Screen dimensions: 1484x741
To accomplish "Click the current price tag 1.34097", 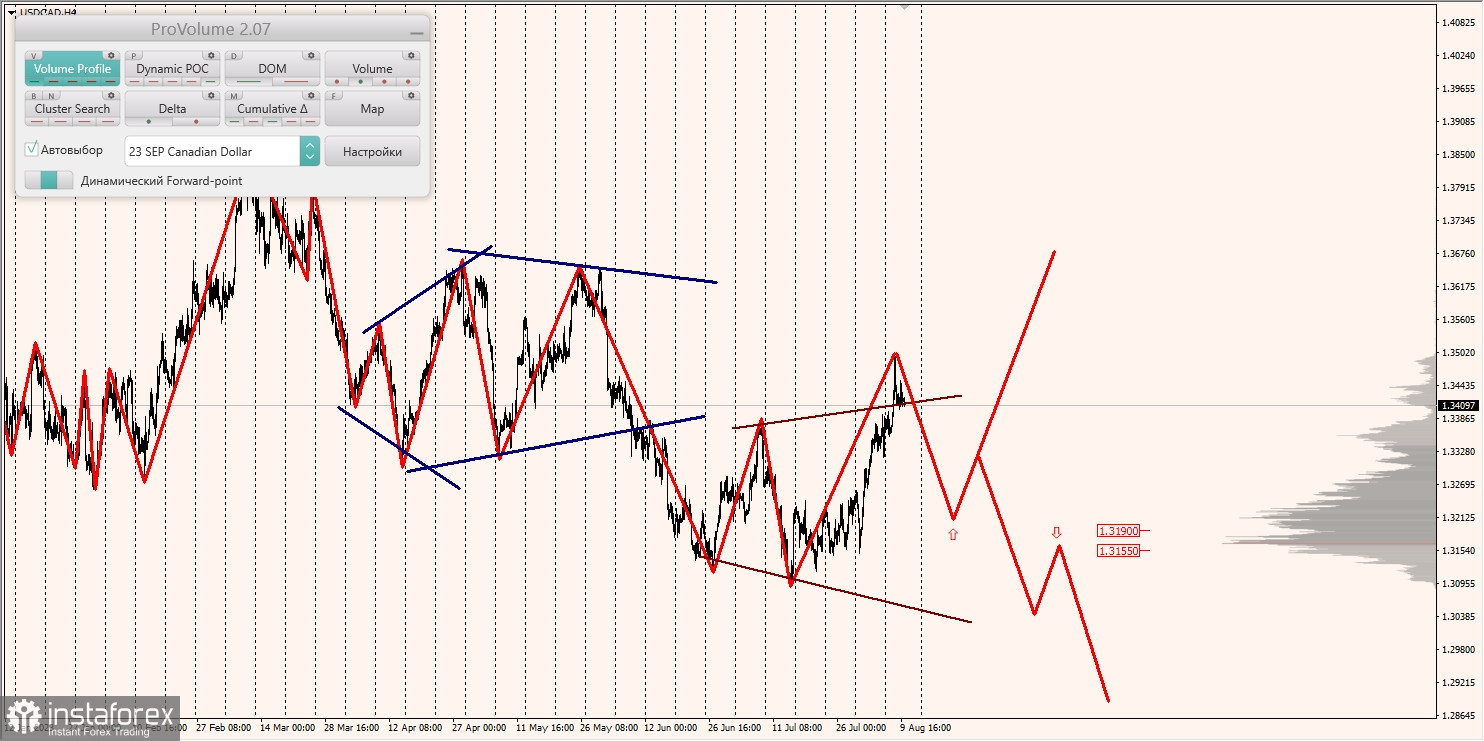I will (x=1457, y=405).
